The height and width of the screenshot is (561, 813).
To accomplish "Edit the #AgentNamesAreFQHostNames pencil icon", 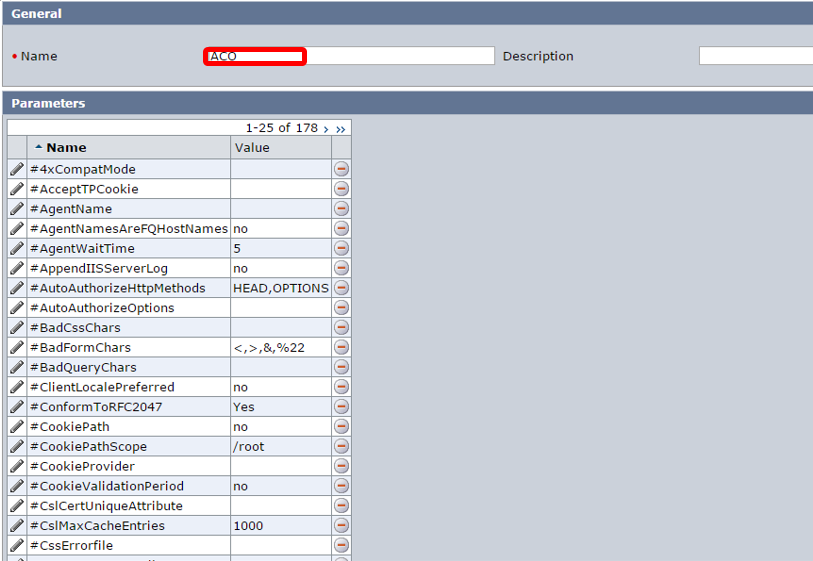I will [x=17, y=229].
